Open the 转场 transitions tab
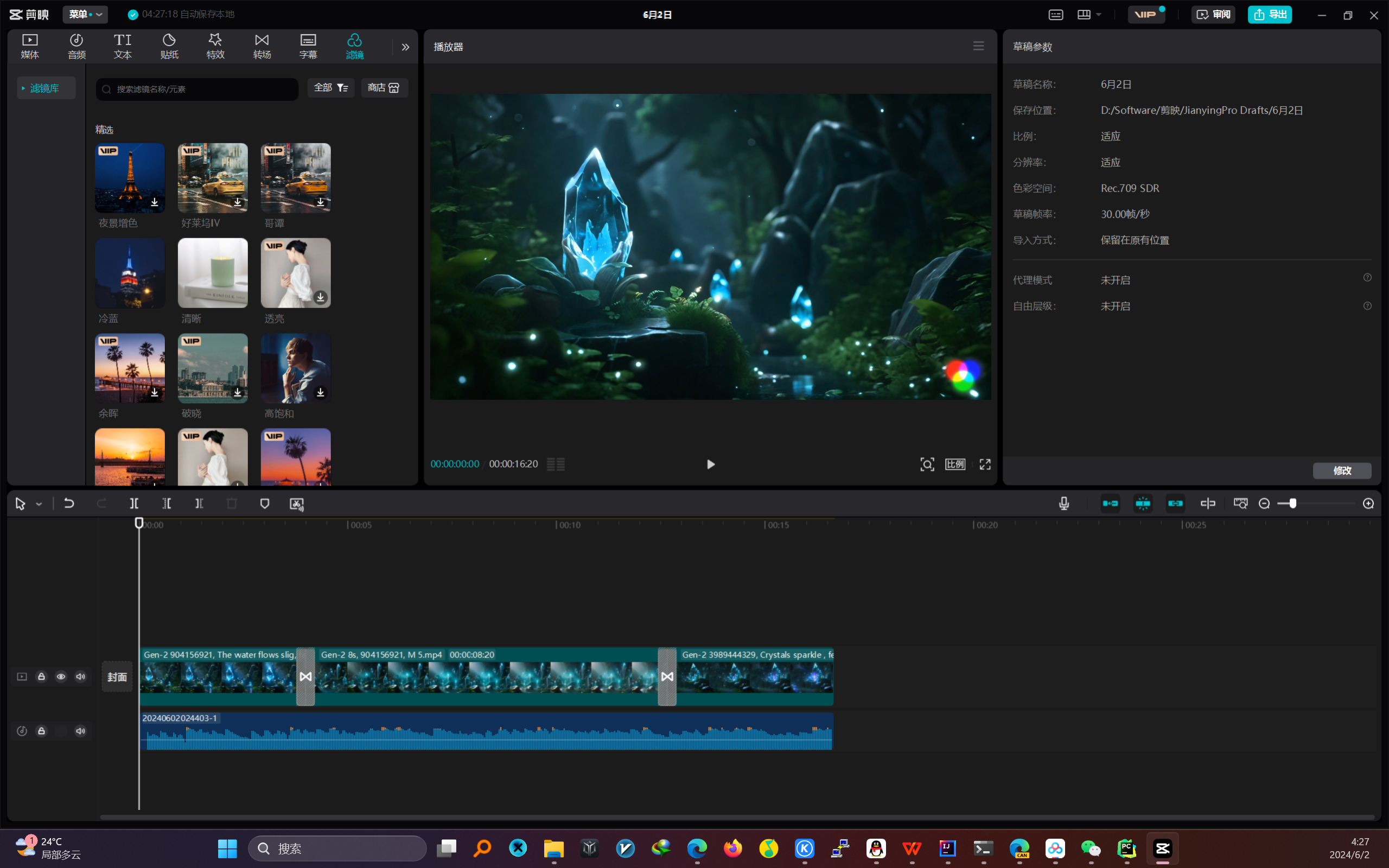 tap(262, 46)
